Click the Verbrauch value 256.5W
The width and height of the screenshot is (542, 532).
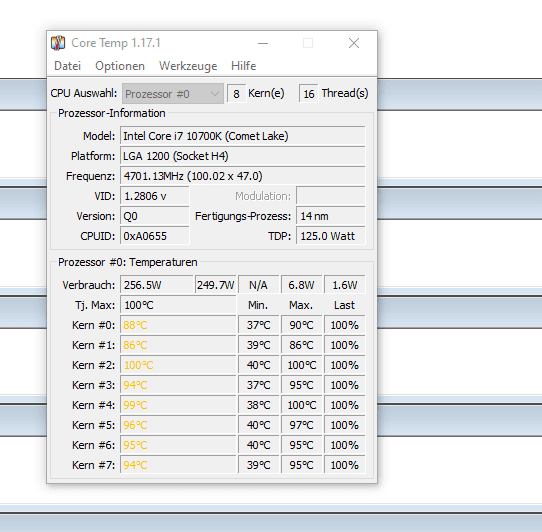pyautogui.click(x=156, y=285)
